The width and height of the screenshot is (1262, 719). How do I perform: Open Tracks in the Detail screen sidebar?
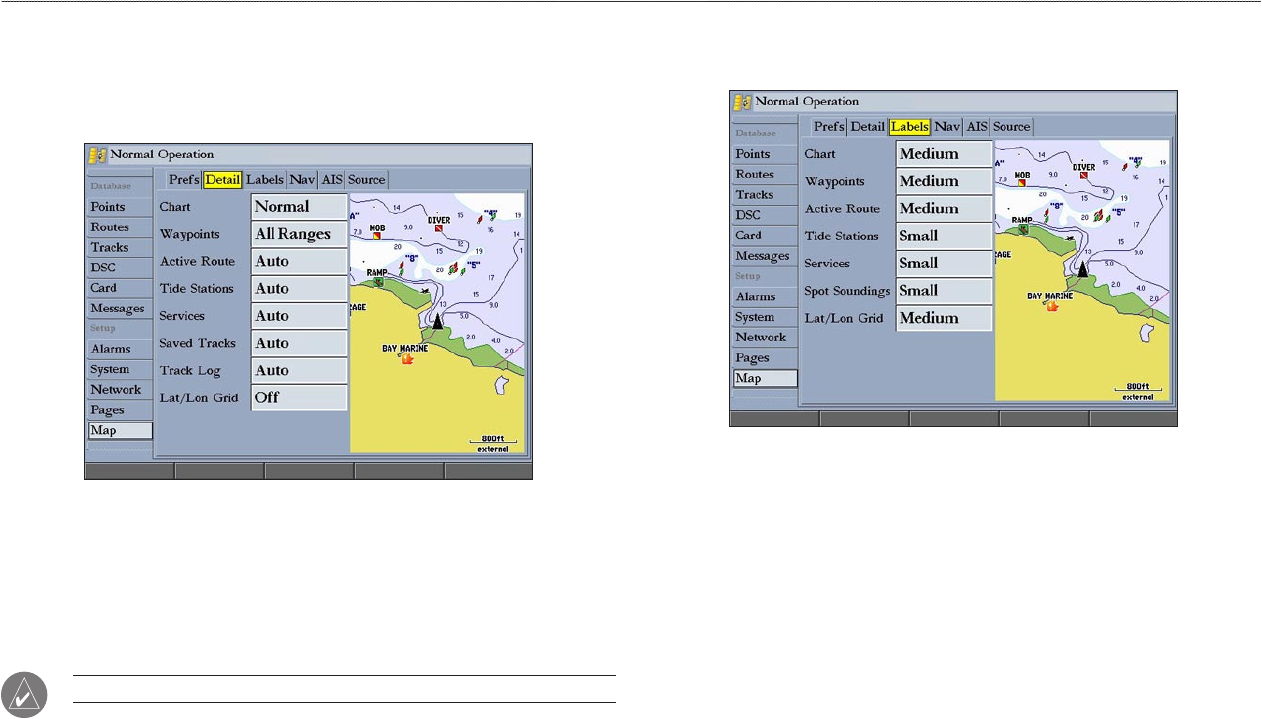[x=120, y=247]
